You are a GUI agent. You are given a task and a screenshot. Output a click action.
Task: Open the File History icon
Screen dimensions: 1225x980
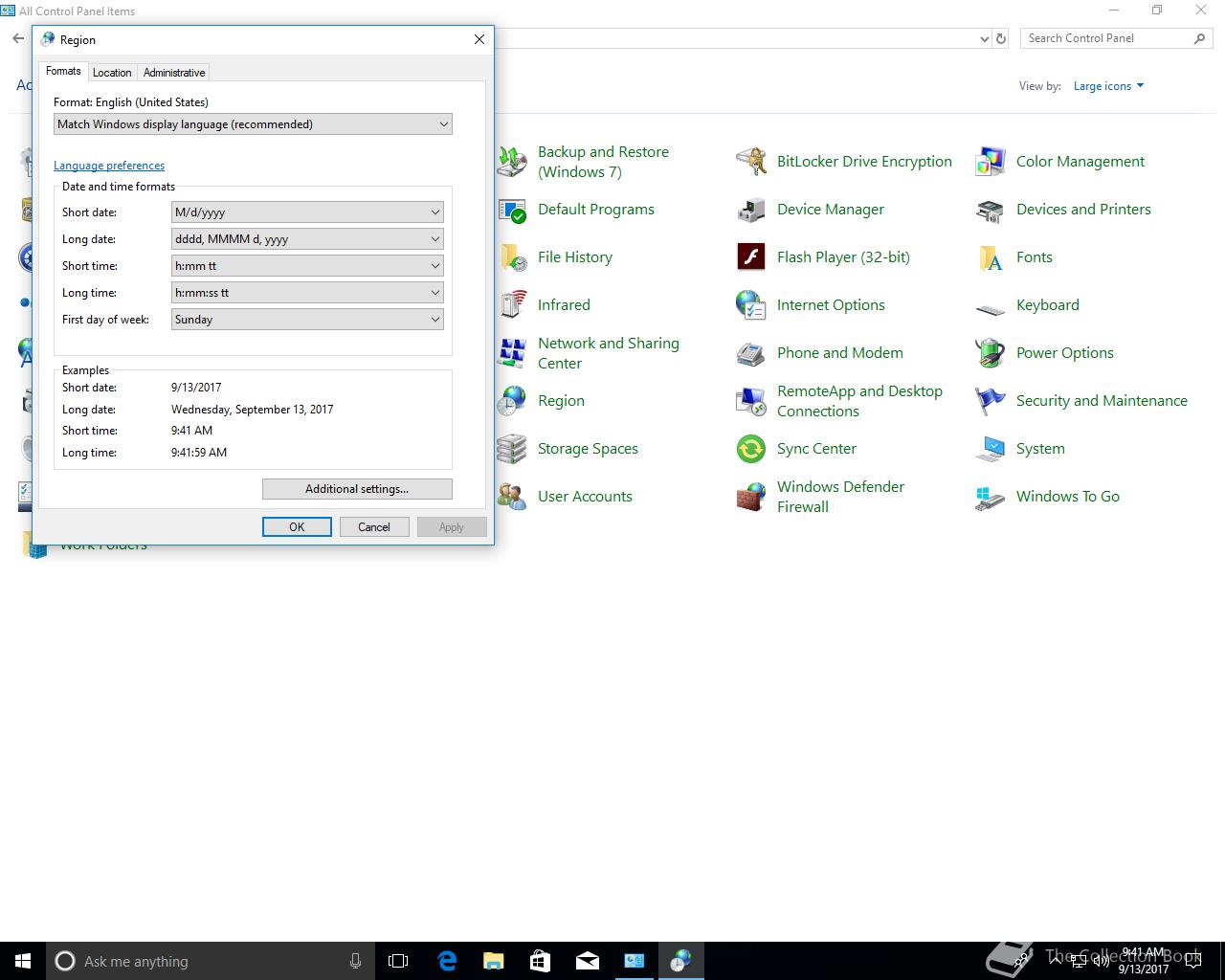[512, 257]
